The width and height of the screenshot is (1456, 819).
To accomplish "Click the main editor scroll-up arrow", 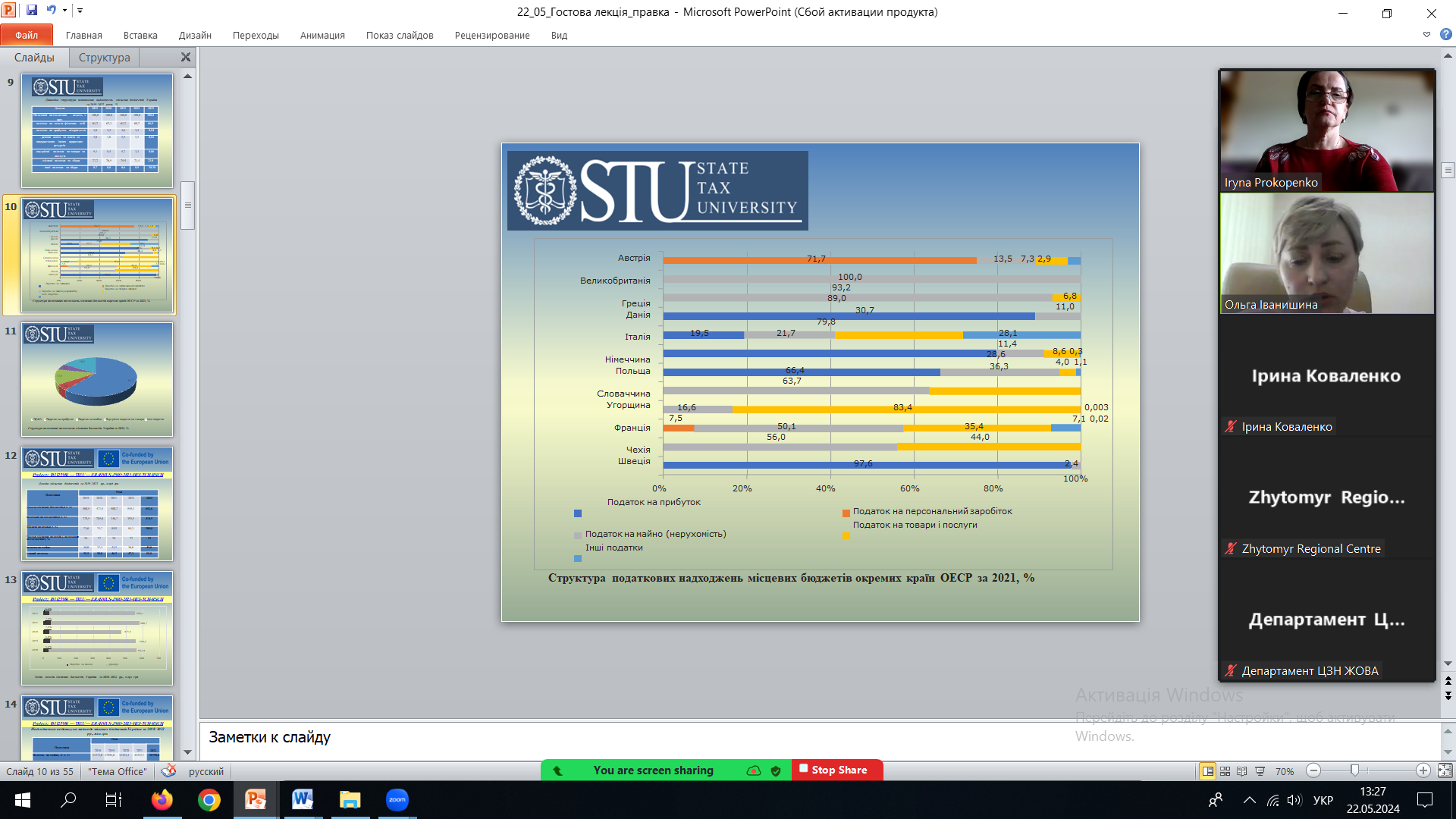I will pyautogui.click(x=1448, y=55).
